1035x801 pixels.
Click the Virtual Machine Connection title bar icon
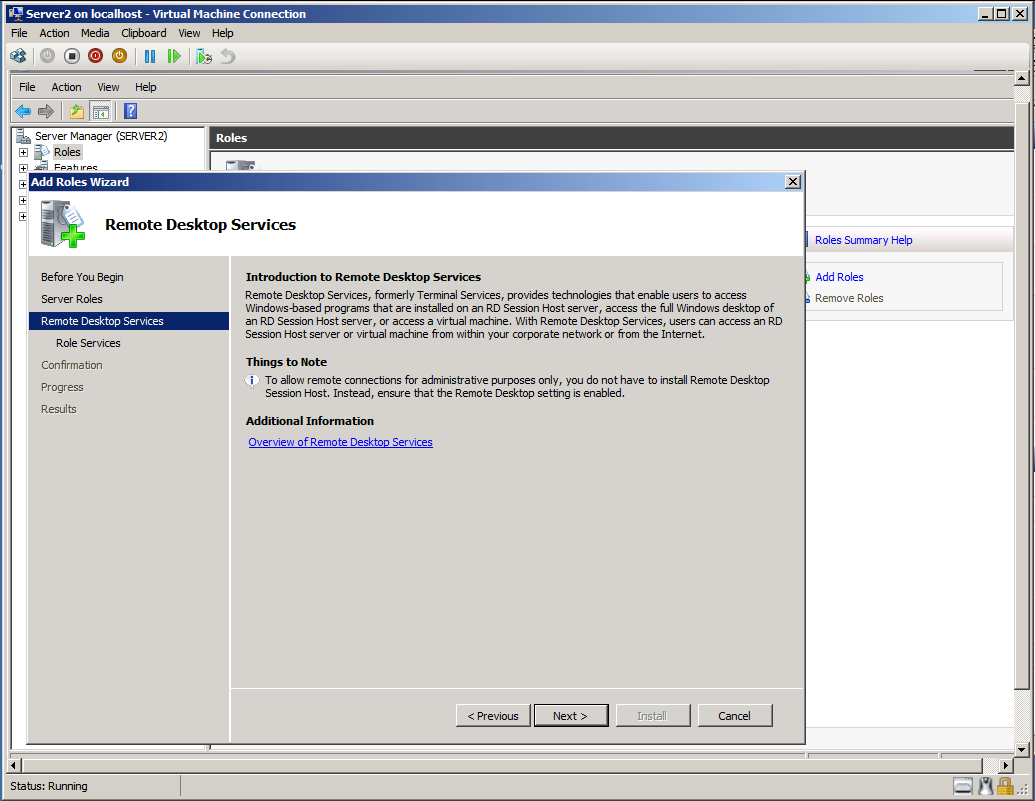coord(15,14)
